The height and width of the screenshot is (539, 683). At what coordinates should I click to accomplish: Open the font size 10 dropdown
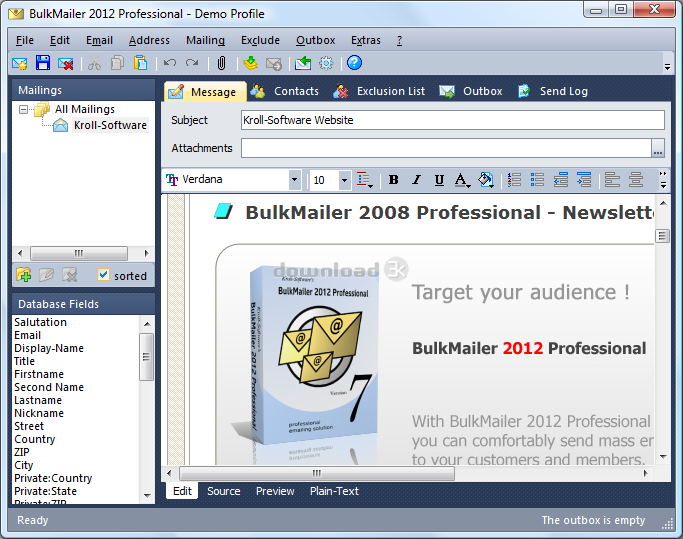click(x=345, y=180)
